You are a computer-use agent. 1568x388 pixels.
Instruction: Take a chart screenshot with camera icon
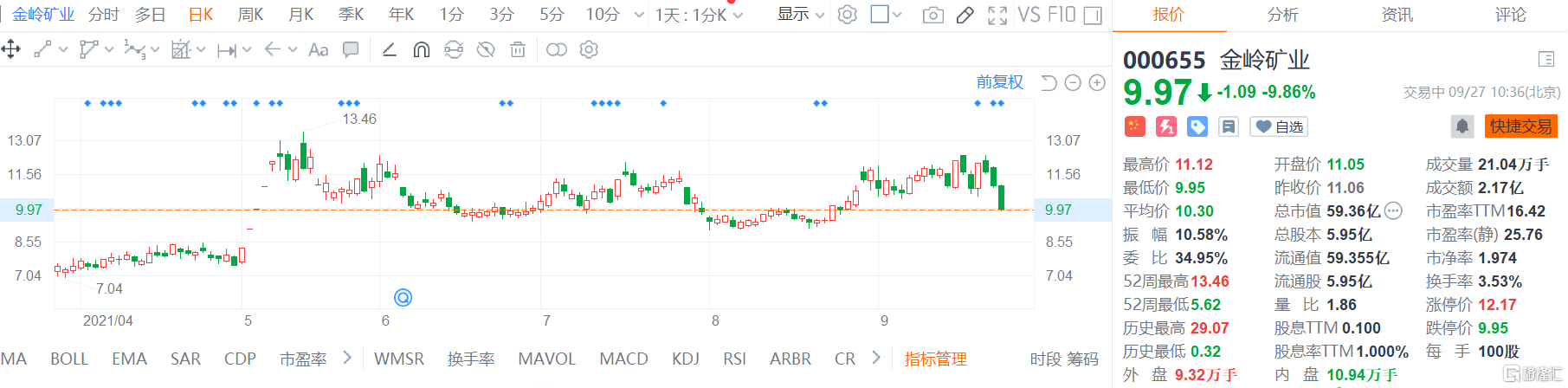(933, 15)
